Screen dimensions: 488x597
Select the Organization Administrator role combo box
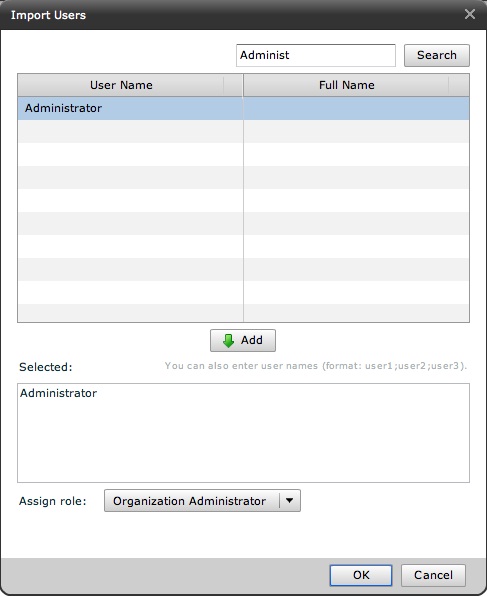coord(202,501)
